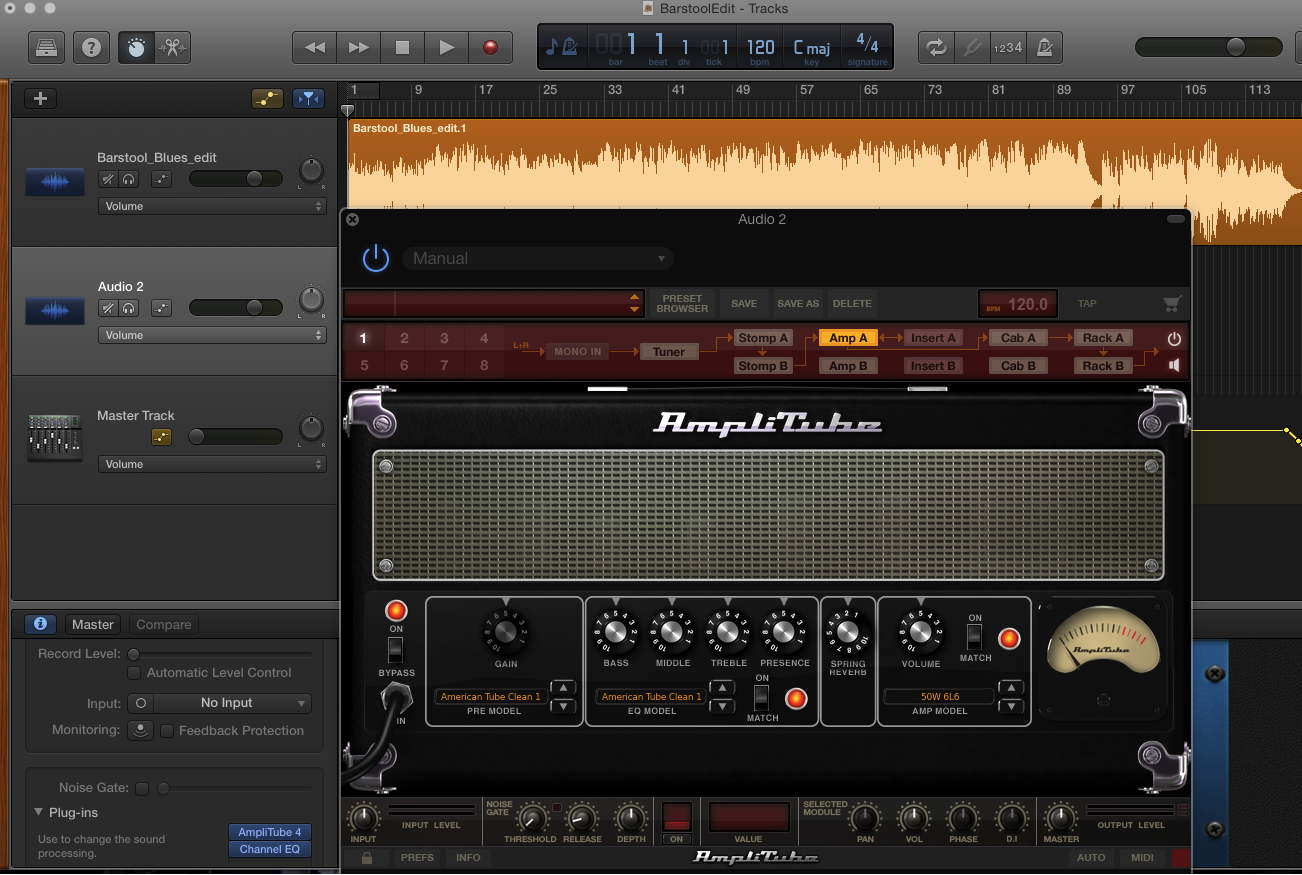1302x875 pixels.
Task: Click the Record button in transport
Action: pyautogui.click(x=490, y=47)
